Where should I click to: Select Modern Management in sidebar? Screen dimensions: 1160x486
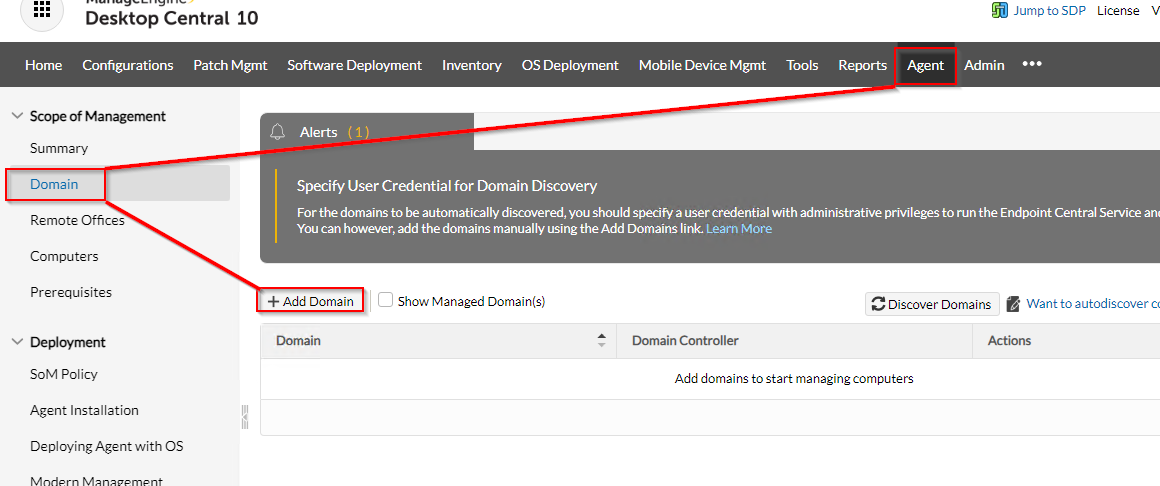[x=96, y=481]
